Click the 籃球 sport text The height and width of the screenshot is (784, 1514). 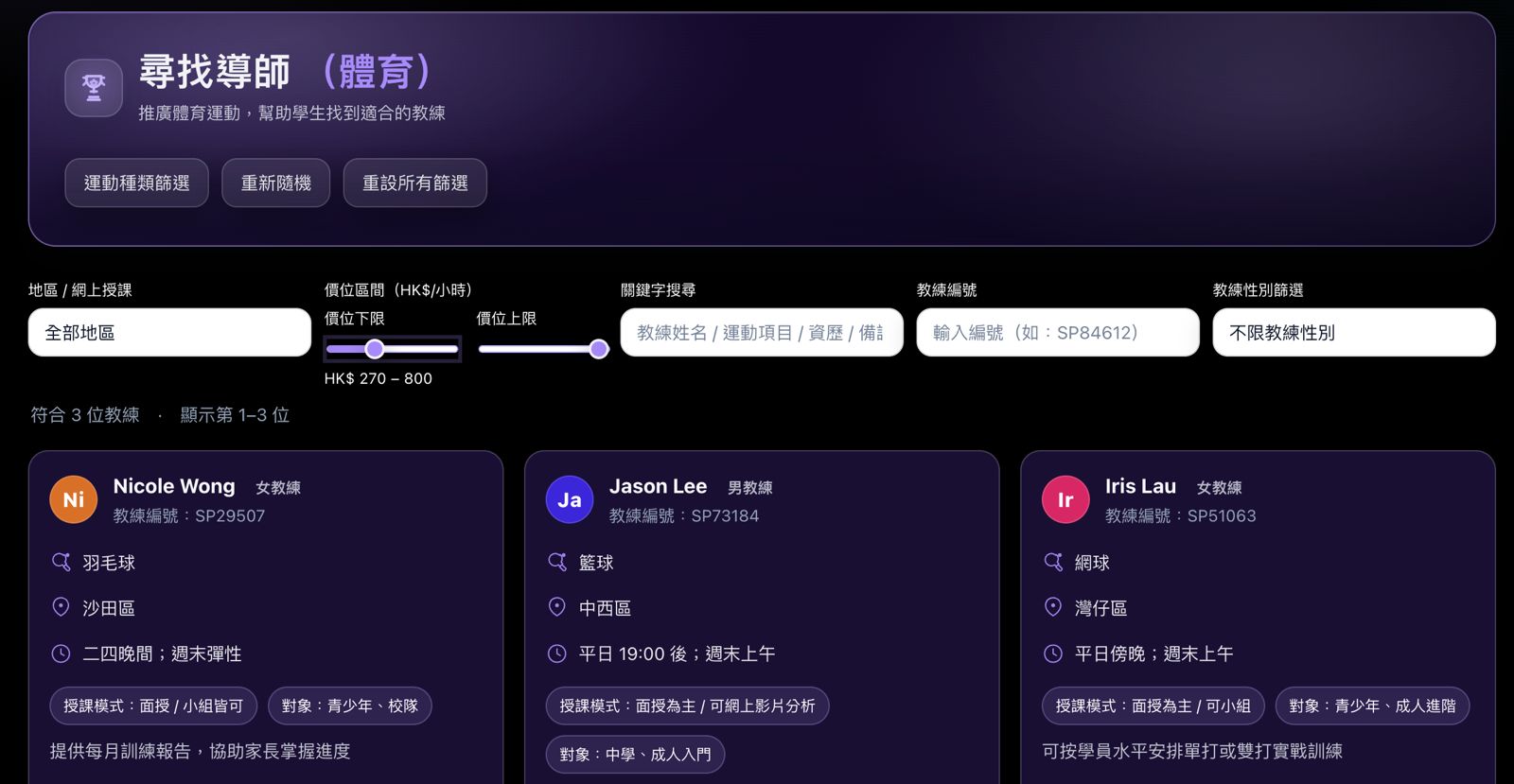pyautogui.click(x=596, y=563)
